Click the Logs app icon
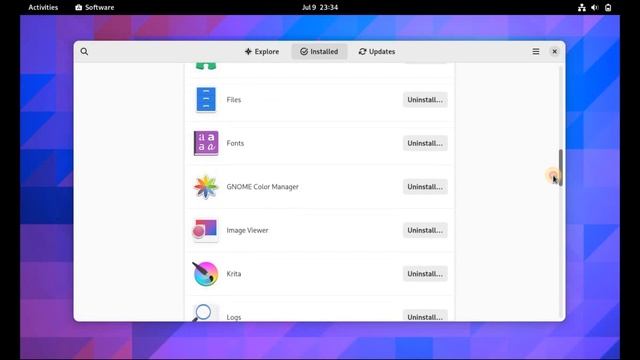This screenshot has height=360, width=640. pos(205,313)
